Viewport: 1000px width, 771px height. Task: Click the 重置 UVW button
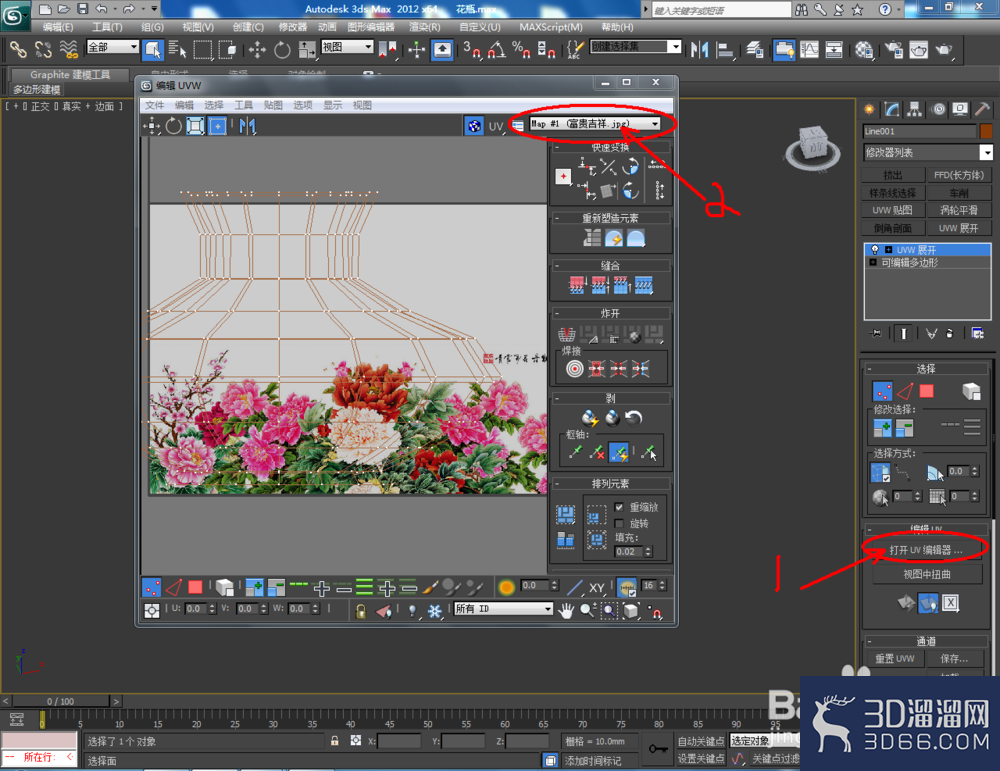894,658
